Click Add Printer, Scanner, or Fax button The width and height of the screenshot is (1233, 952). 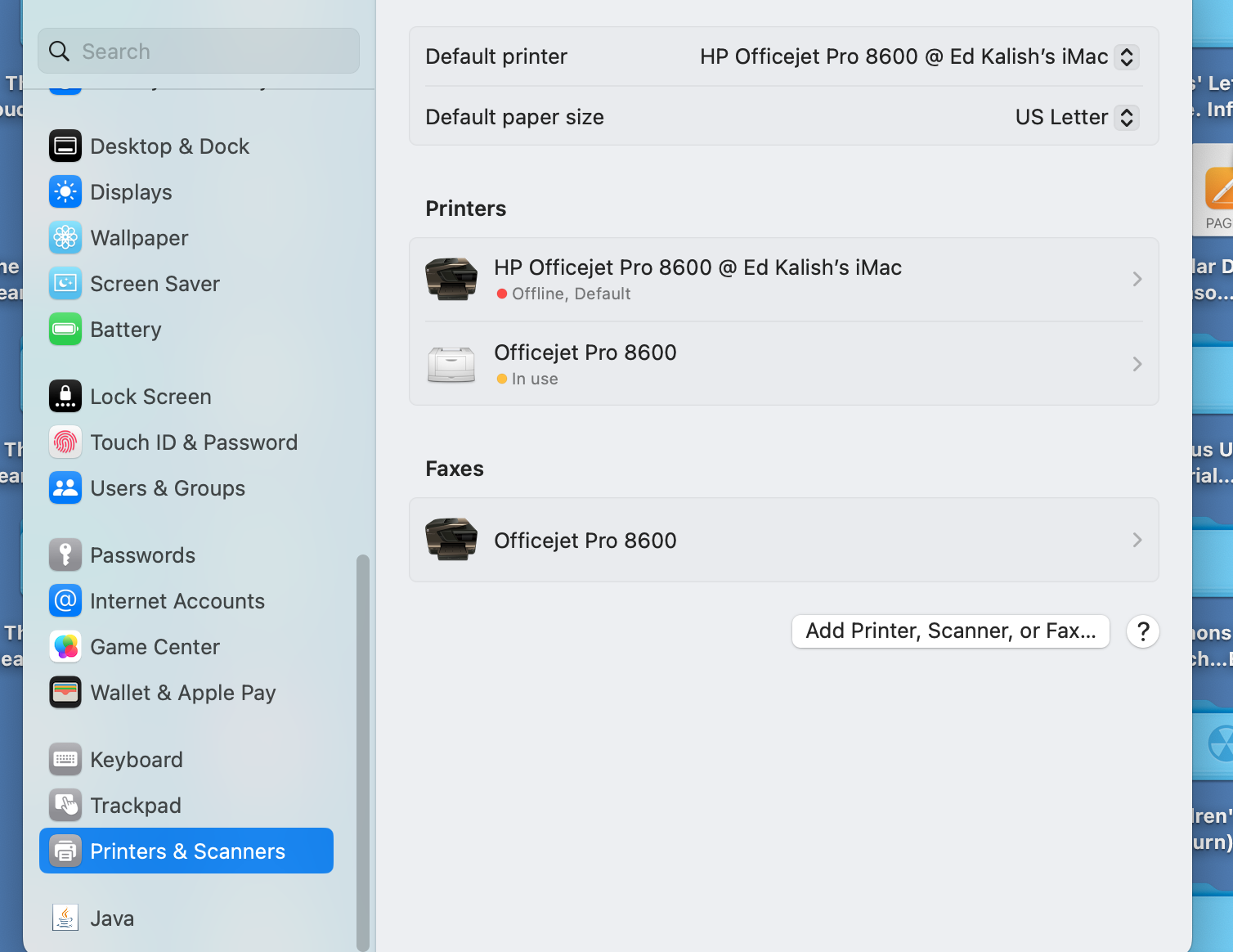[950, 631]
